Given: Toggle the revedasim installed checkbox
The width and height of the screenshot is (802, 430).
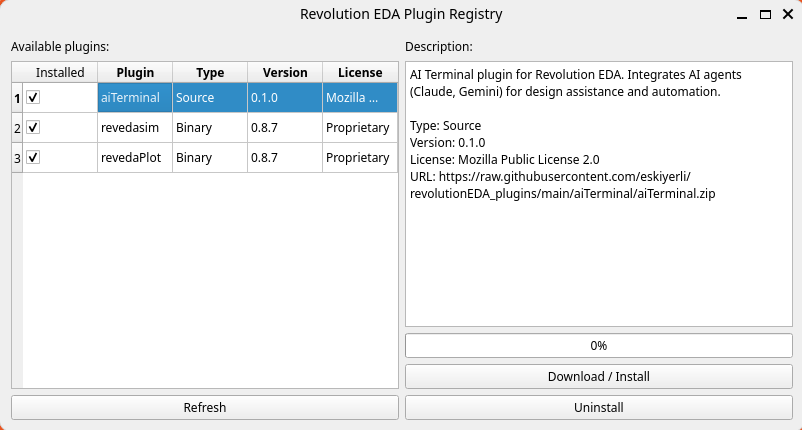Looking at the screenshot, I should pos(33,127).
